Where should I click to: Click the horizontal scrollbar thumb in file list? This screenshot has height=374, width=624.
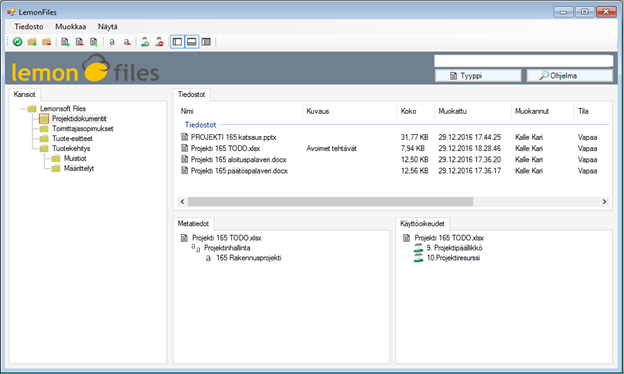coord(330,202)
